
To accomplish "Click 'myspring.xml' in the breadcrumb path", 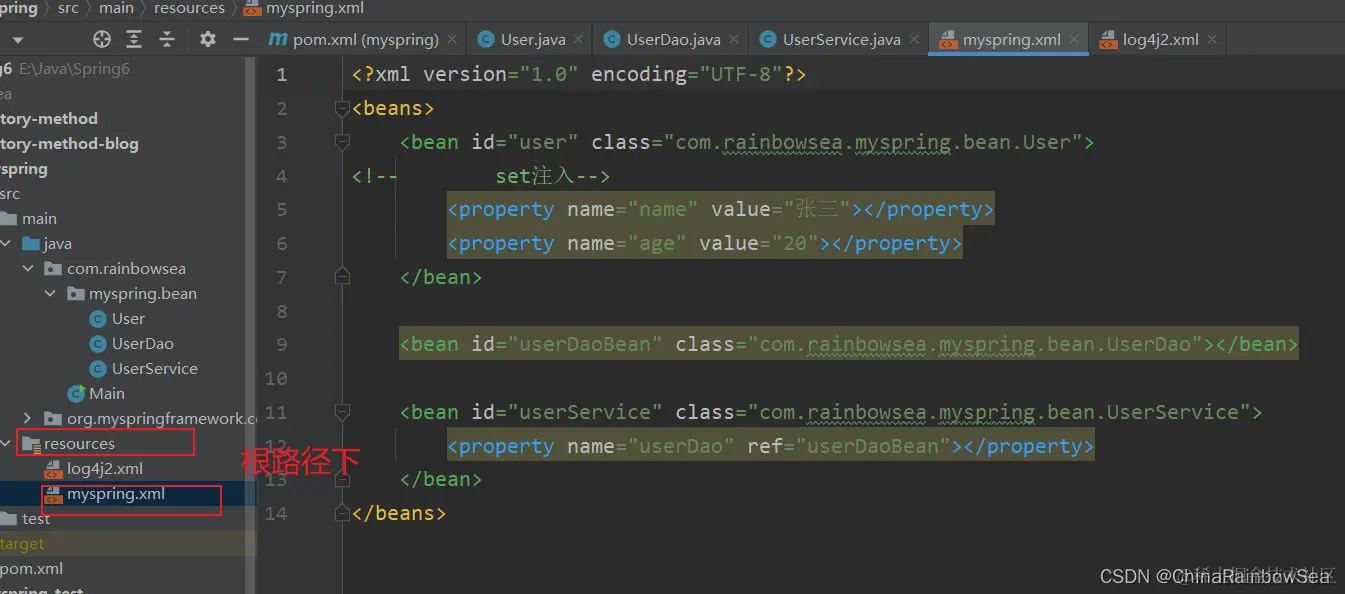I will (x=315, y=9).
